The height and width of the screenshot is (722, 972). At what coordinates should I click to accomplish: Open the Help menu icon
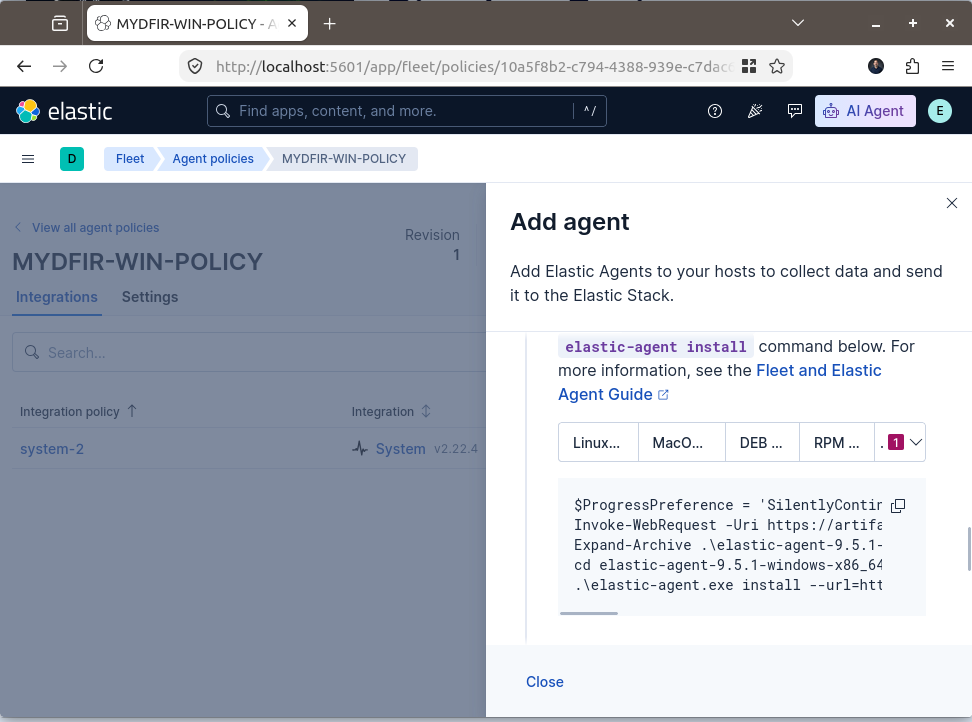715,111
